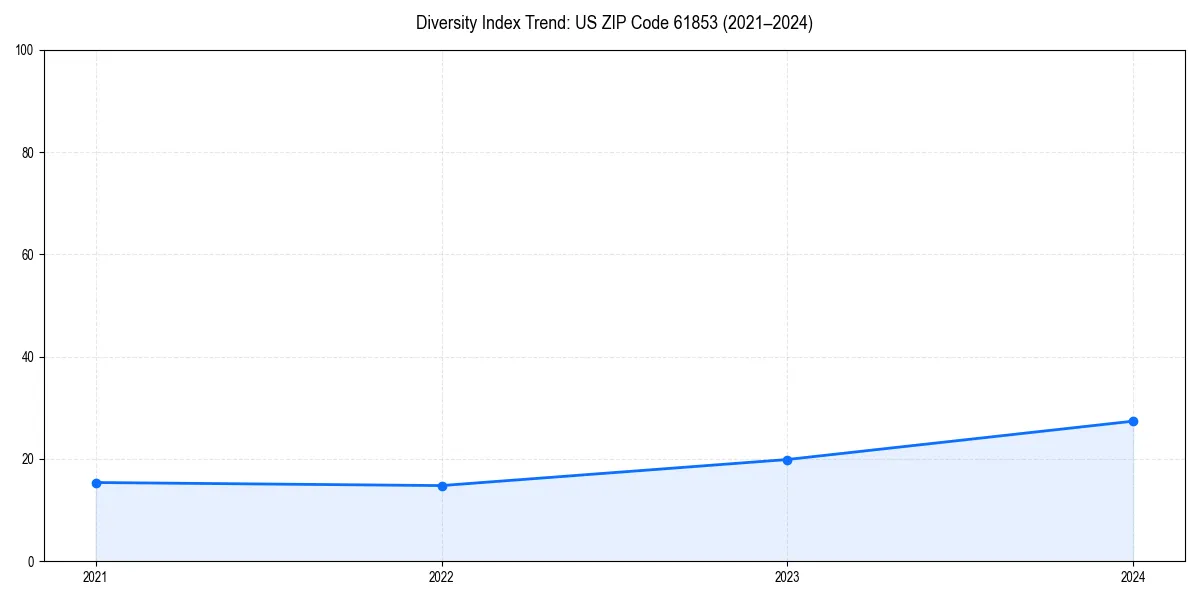The height and width of the screenshot is (600, 1200).
Task: Select the 2024 data point marker
Action: coord(1133,422)
